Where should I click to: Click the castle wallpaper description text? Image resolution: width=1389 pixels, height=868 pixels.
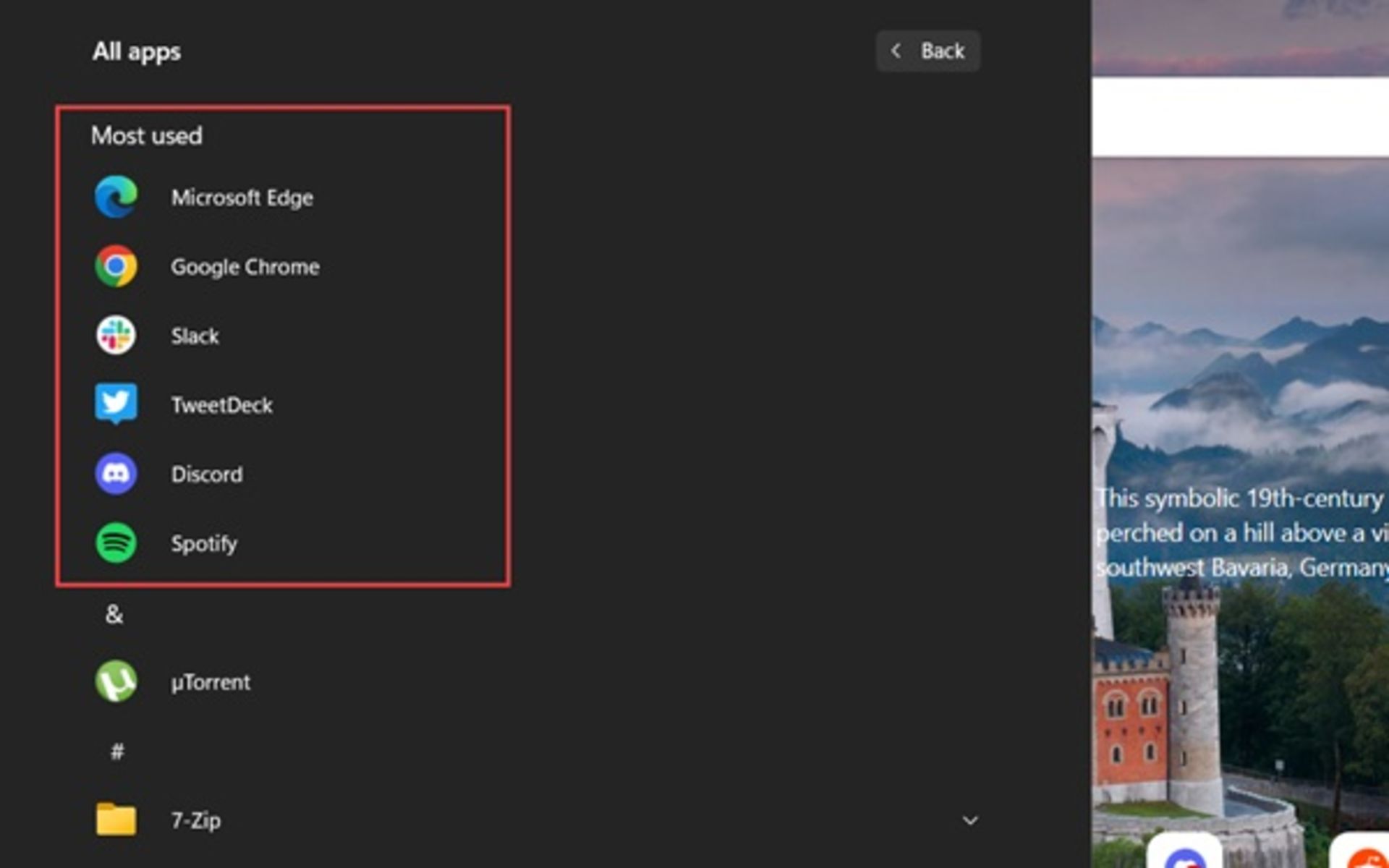(1240, 533)
